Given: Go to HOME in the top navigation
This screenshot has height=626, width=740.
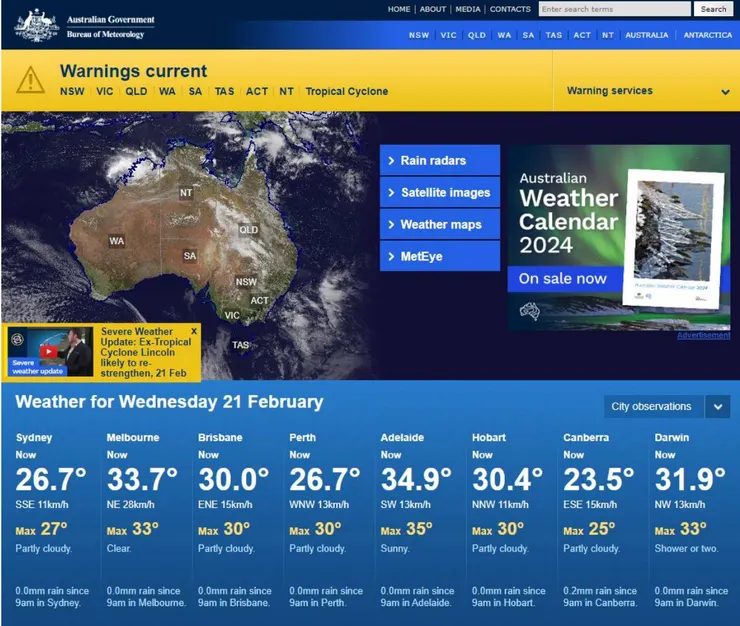Looking at the screenshot, I should [x=399, y=9].
